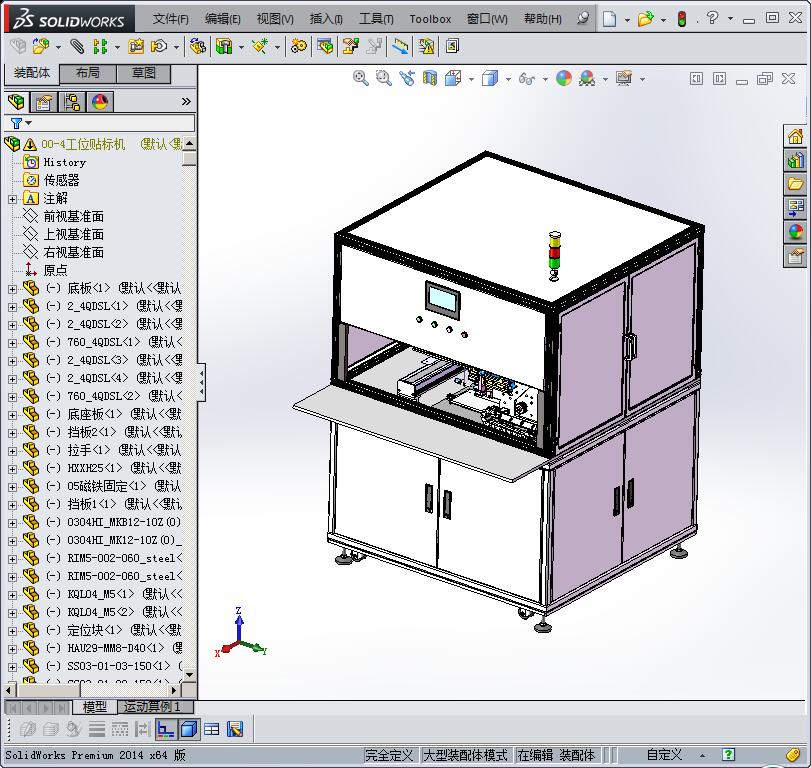Viewport: 811px width, 768px height.
Task: Select the Edit Appearance sphere icon
Action: (563, 78)
